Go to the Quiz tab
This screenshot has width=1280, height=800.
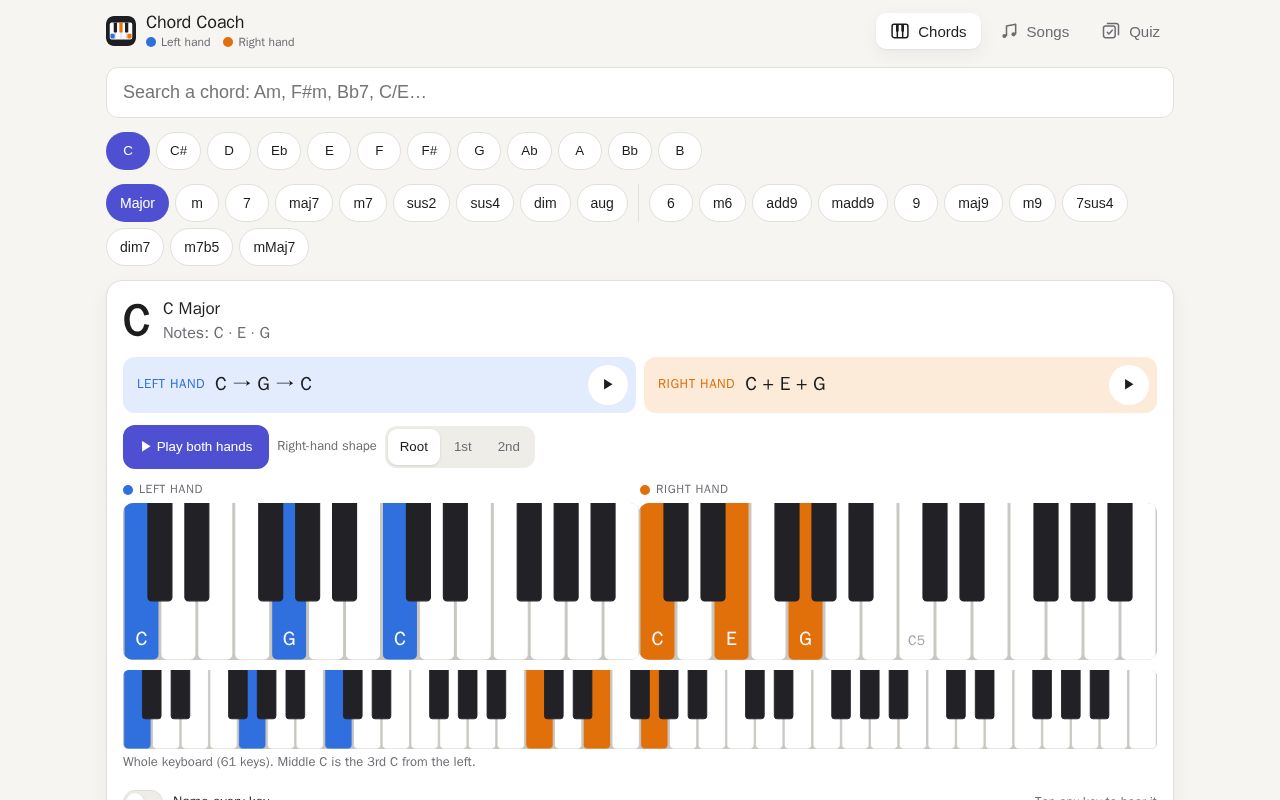1131,31
